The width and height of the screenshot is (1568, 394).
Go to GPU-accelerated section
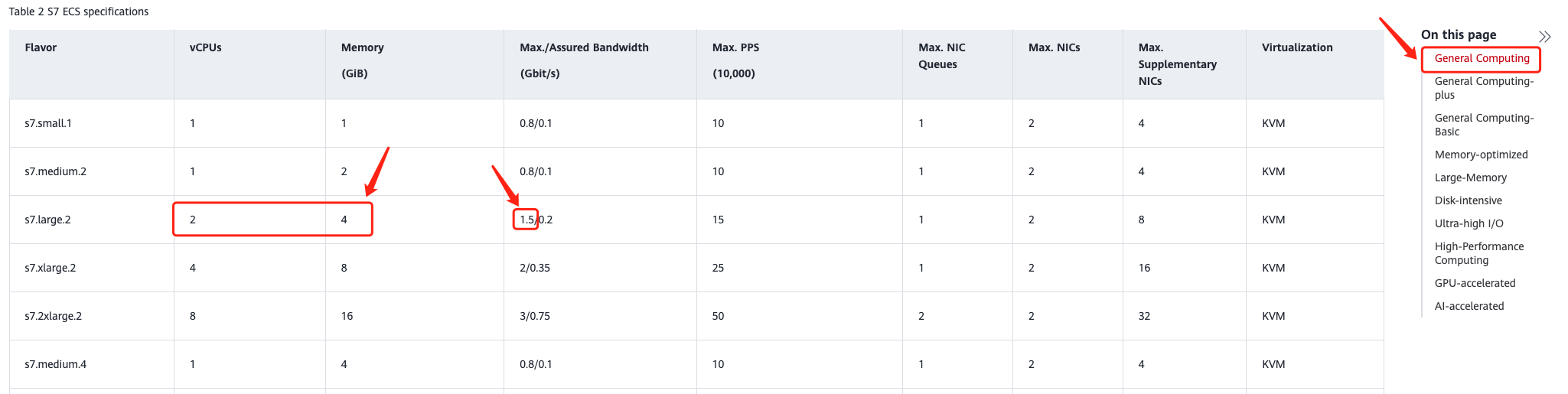pyautogui.click(x=1475, y=283)
